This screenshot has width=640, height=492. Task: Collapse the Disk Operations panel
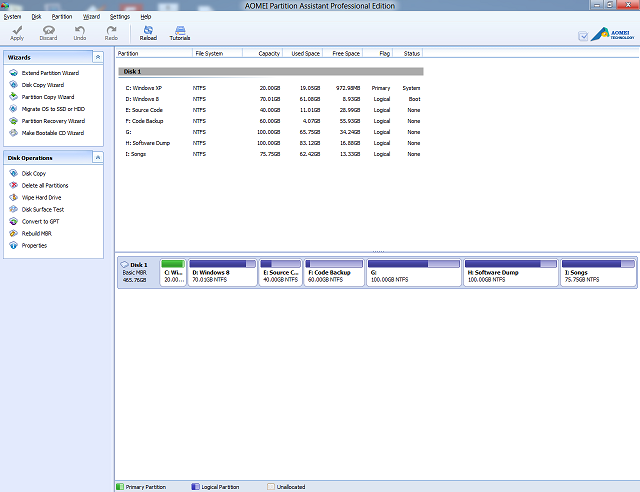pyautogui.click(x=98, y=157)
